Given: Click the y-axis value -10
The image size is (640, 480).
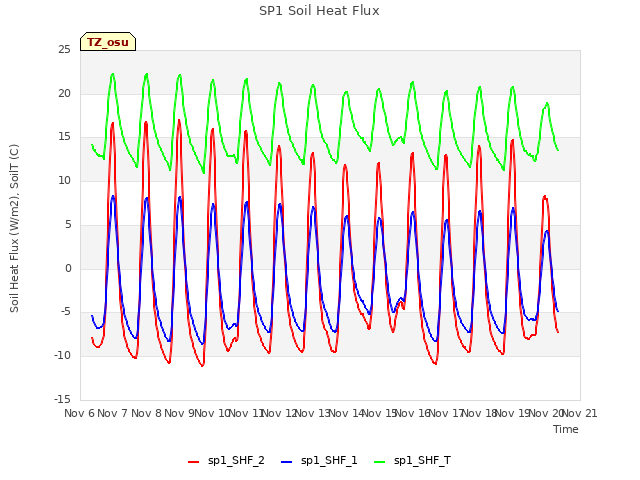Looking at the screenshot, I should pyautogui.click(x=62, y=356).
